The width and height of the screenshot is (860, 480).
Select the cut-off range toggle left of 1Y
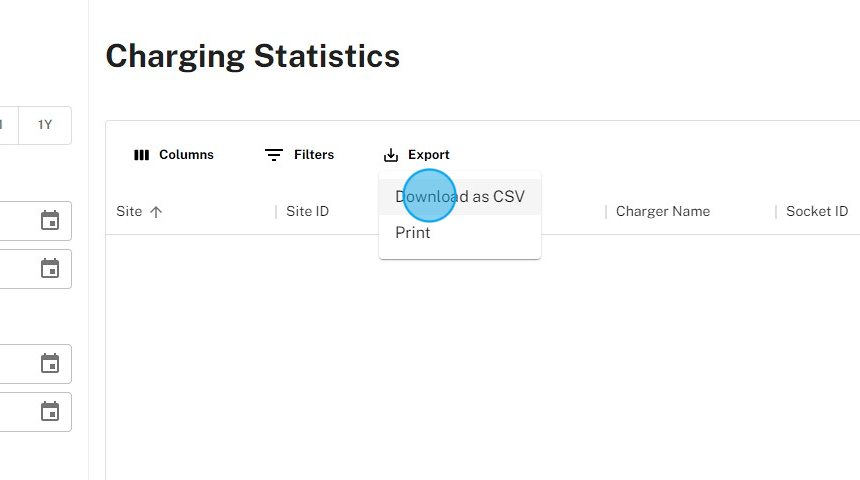point(7,125)
